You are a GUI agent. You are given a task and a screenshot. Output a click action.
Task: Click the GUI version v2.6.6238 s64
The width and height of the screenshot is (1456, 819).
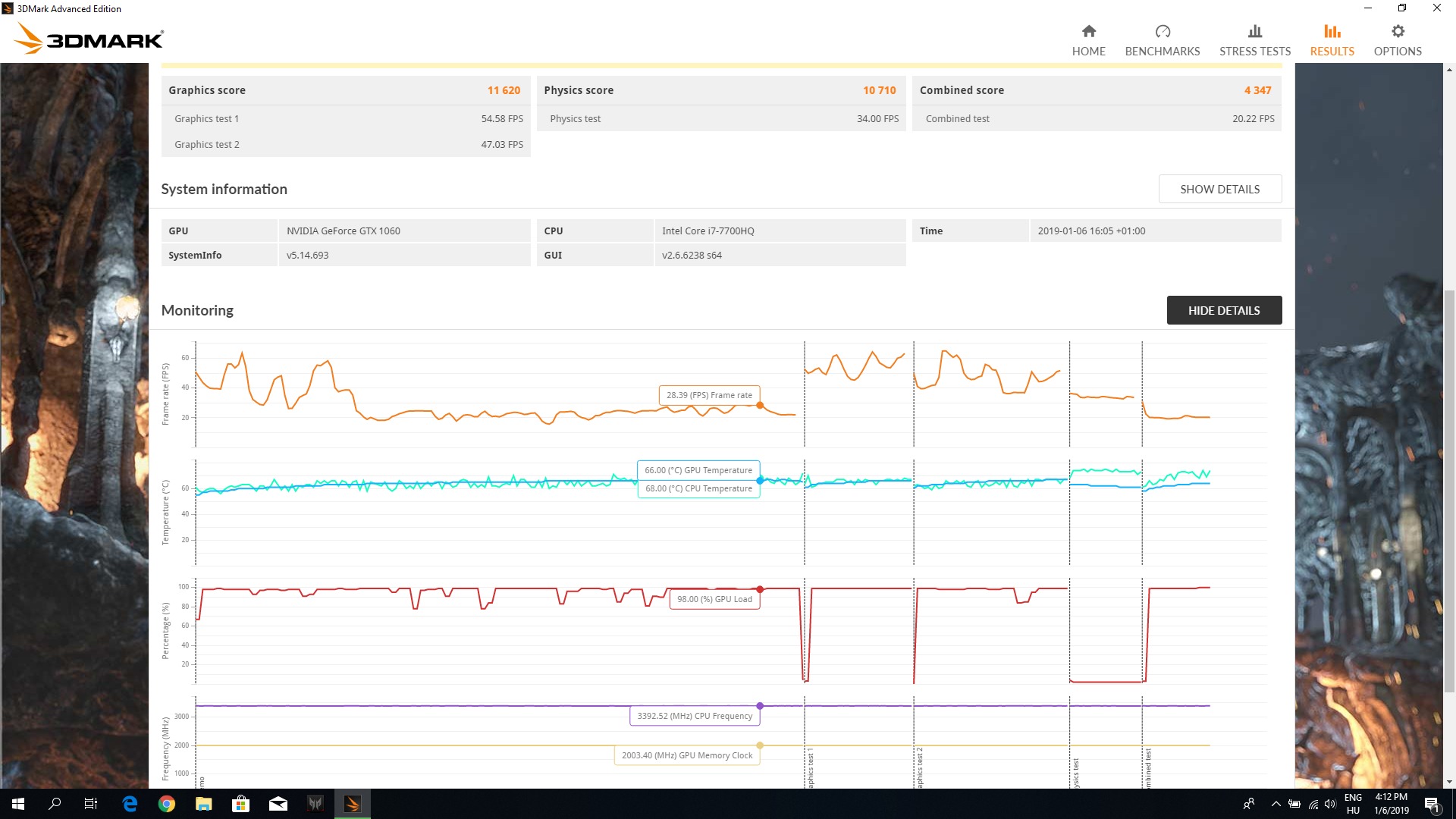(x=692, y=255)
